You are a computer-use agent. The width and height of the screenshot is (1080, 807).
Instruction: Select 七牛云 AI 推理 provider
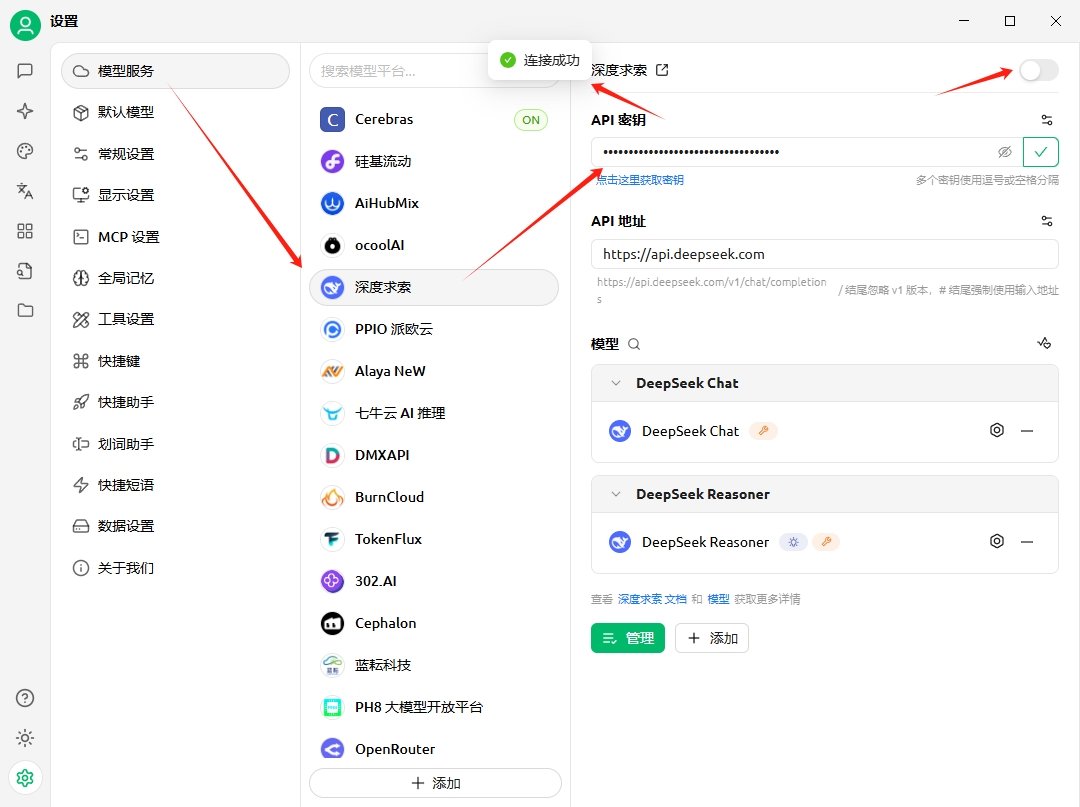[x=434, y=413]
